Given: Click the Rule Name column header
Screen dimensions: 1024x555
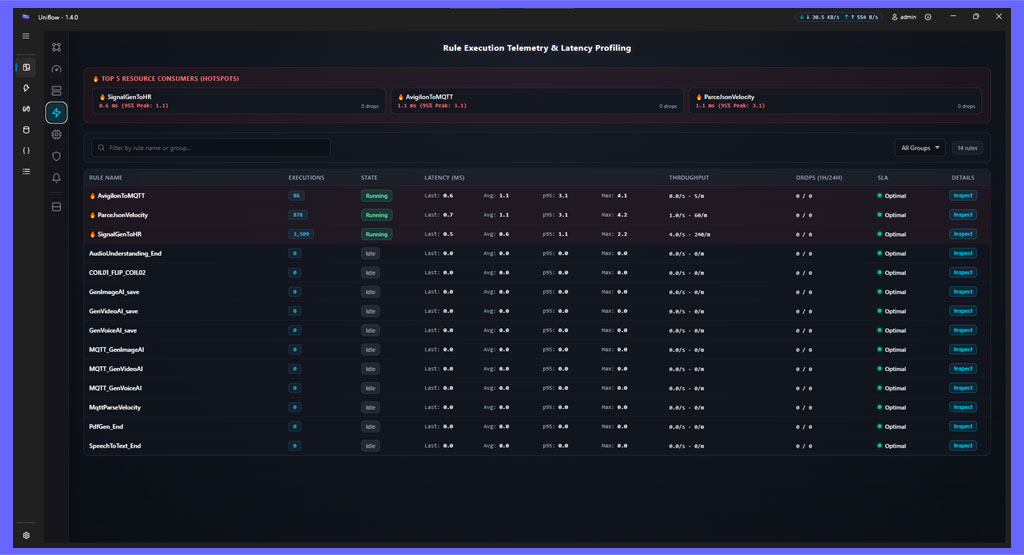Looking at the screenshot, I should tap(106, 178).
